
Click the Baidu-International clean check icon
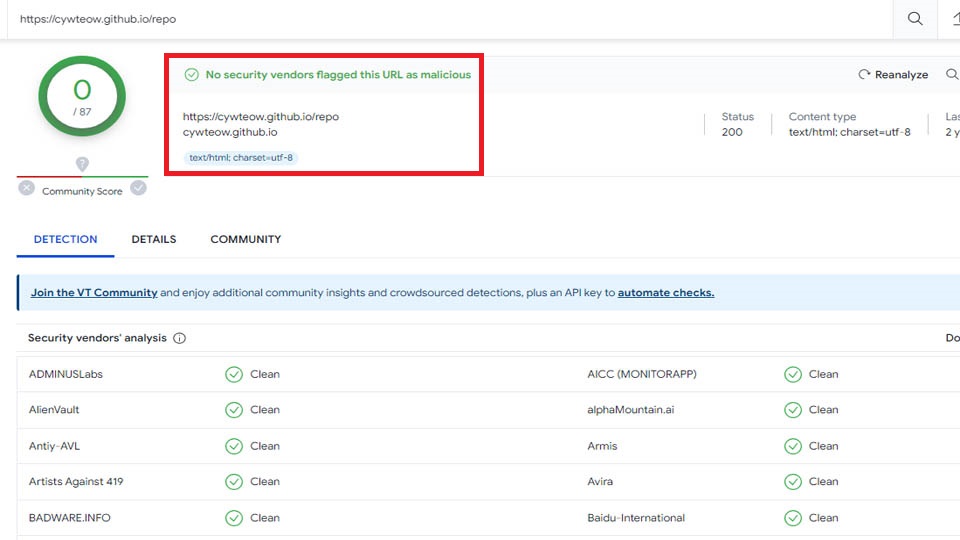[793, 517]
